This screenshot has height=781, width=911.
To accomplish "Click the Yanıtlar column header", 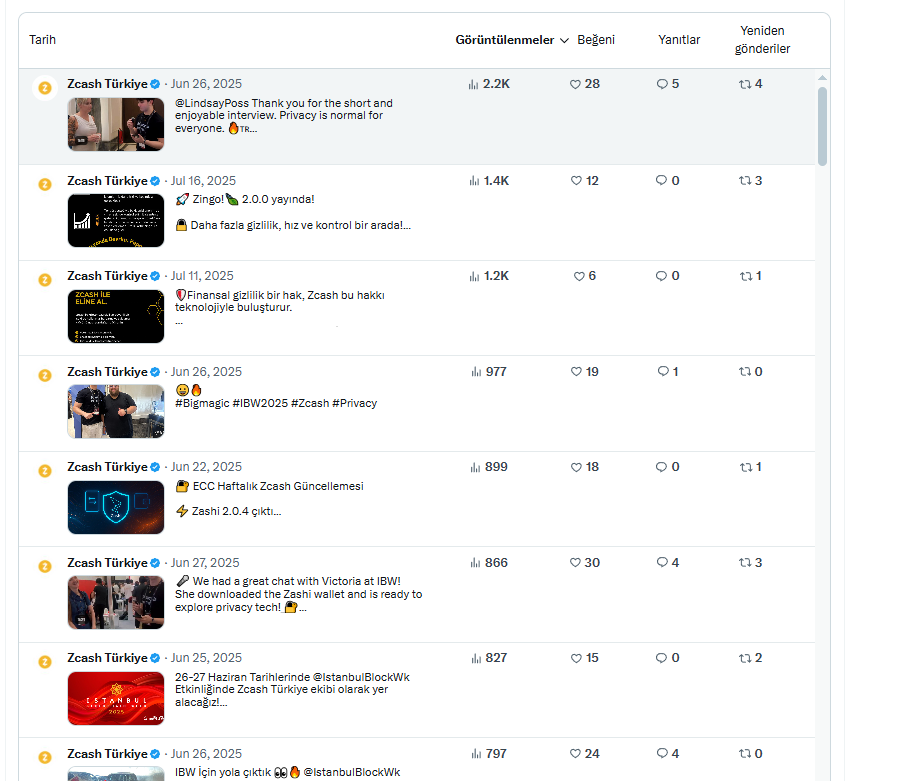I will (679, 40).
